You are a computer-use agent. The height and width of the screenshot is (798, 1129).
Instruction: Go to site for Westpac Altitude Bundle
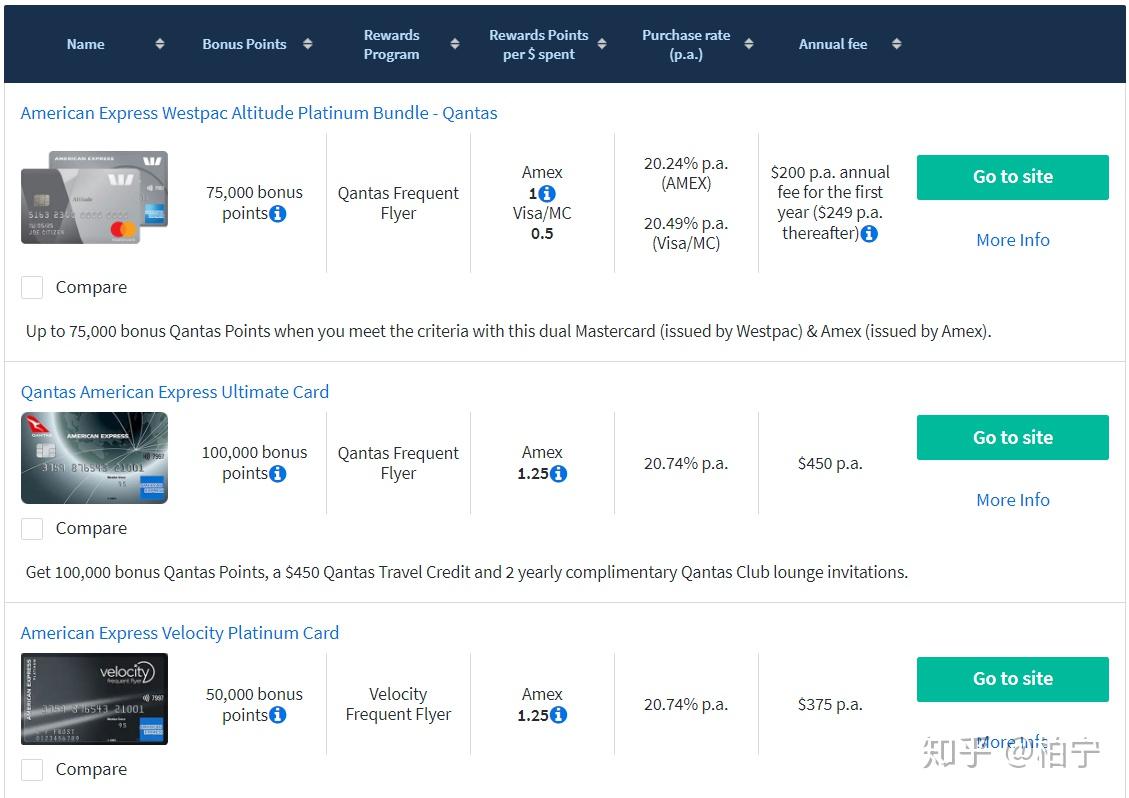pyautogui.click(x=1012, y=177)
